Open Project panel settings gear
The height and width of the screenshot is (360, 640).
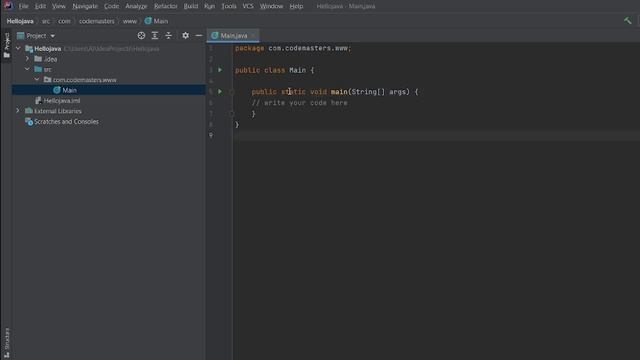pyautogui.click(x=185, y=36)
